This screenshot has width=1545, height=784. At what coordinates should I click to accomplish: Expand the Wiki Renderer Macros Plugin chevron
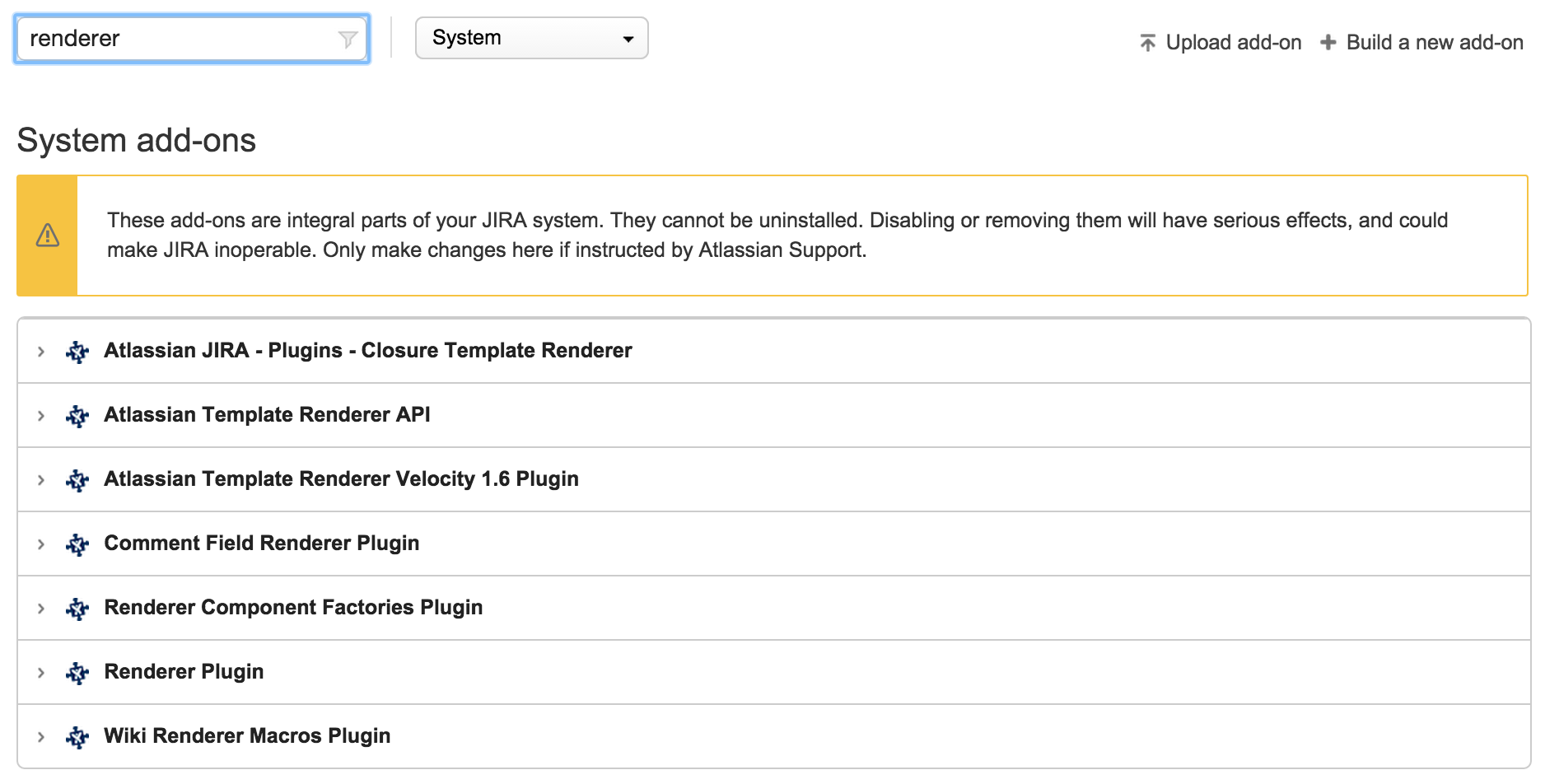[41, 737]
